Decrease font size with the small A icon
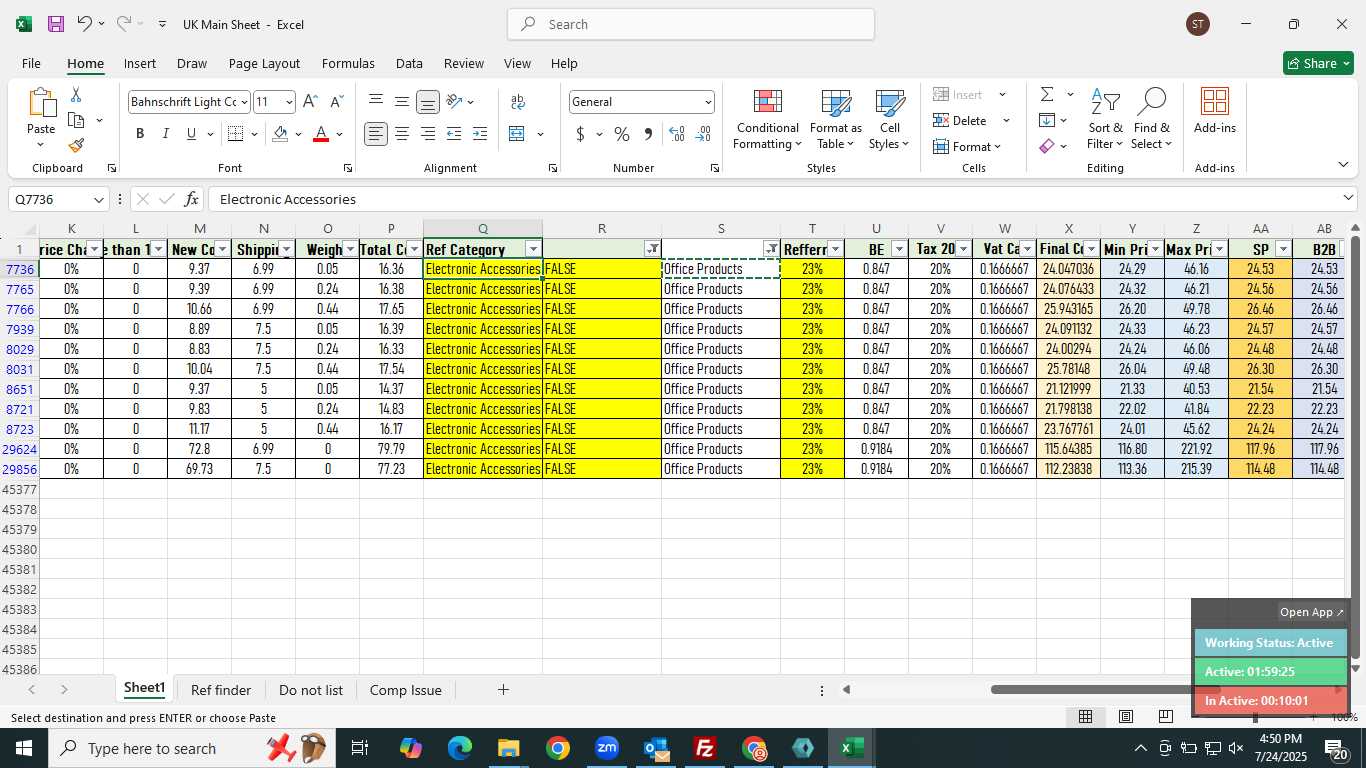This screenshot has width=1366, height=768. pos(337,101)
